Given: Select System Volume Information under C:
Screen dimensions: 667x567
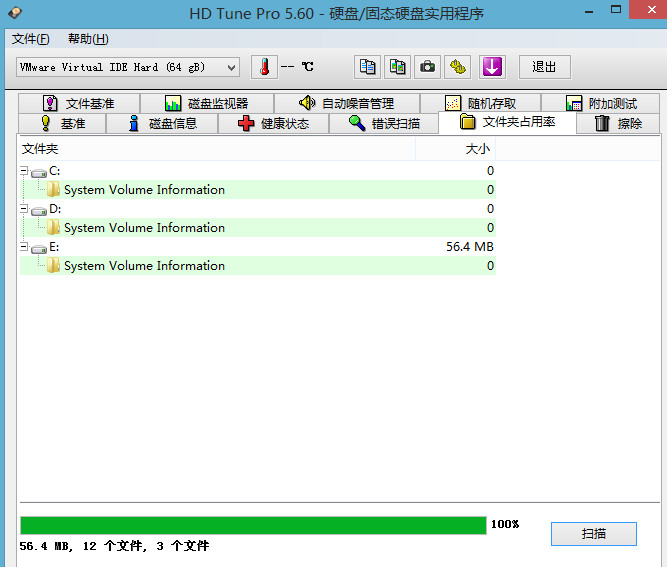Looking at the screenshot, I should click(144, 189).
